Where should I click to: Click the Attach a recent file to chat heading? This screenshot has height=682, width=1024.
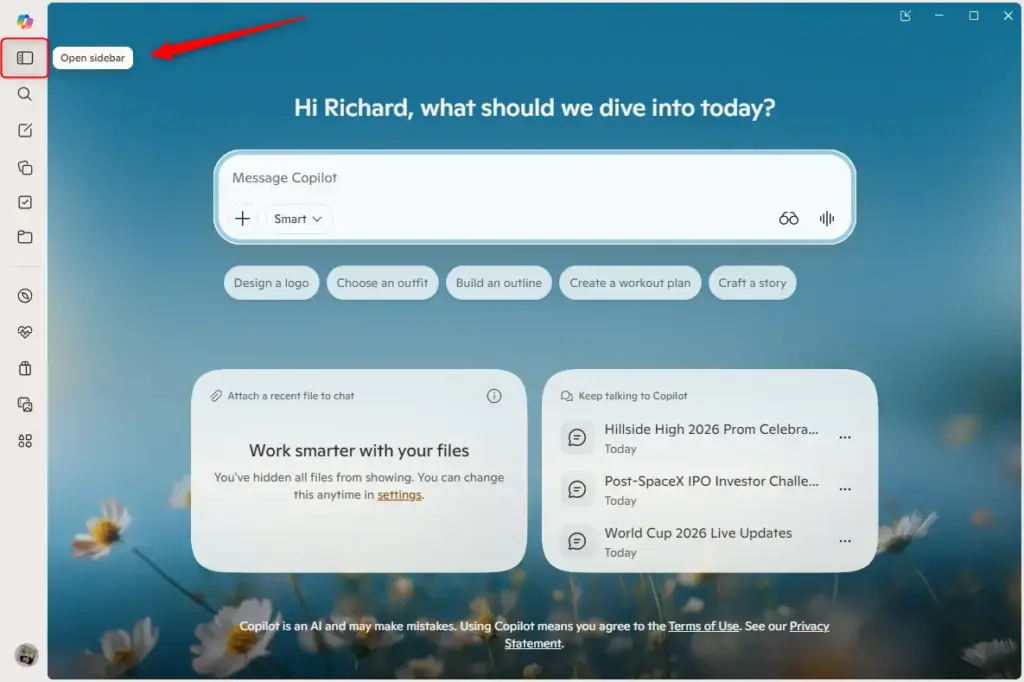point(291,396)
